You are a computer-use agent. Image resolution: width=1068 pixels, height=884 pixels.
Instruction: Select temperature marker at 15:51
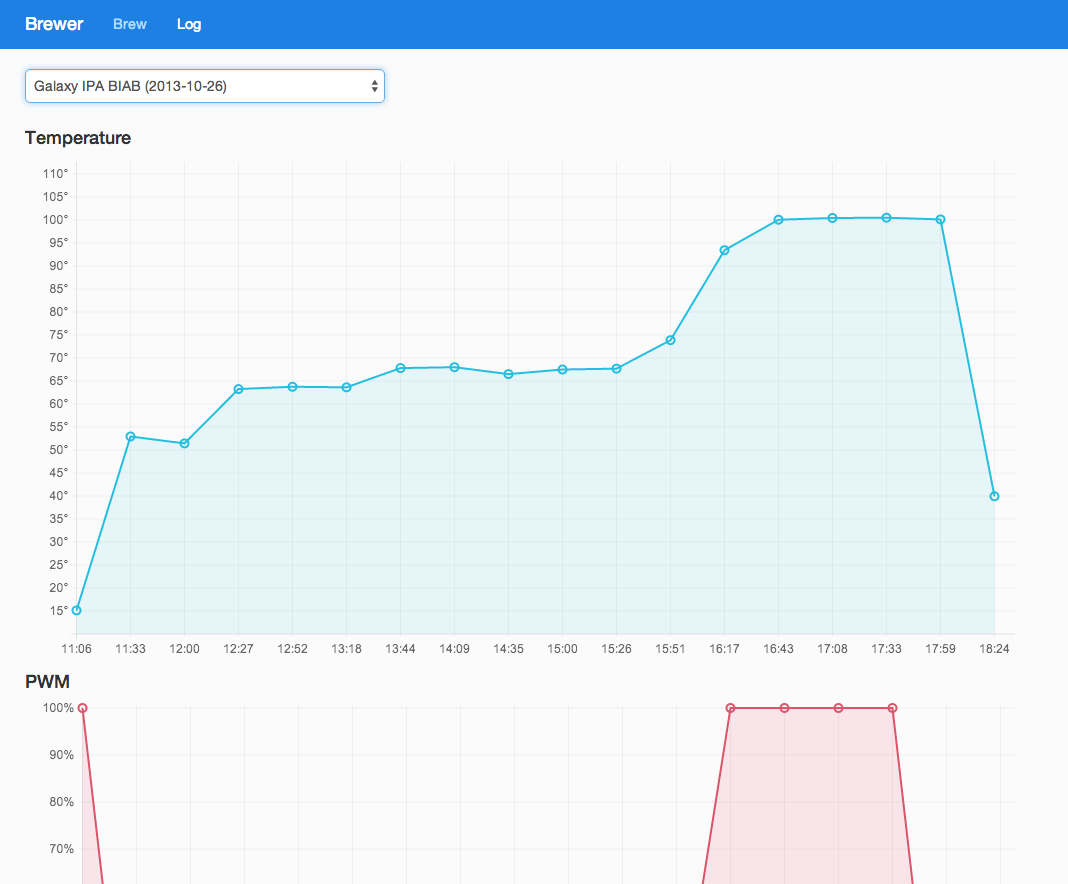tap(670, 340)
